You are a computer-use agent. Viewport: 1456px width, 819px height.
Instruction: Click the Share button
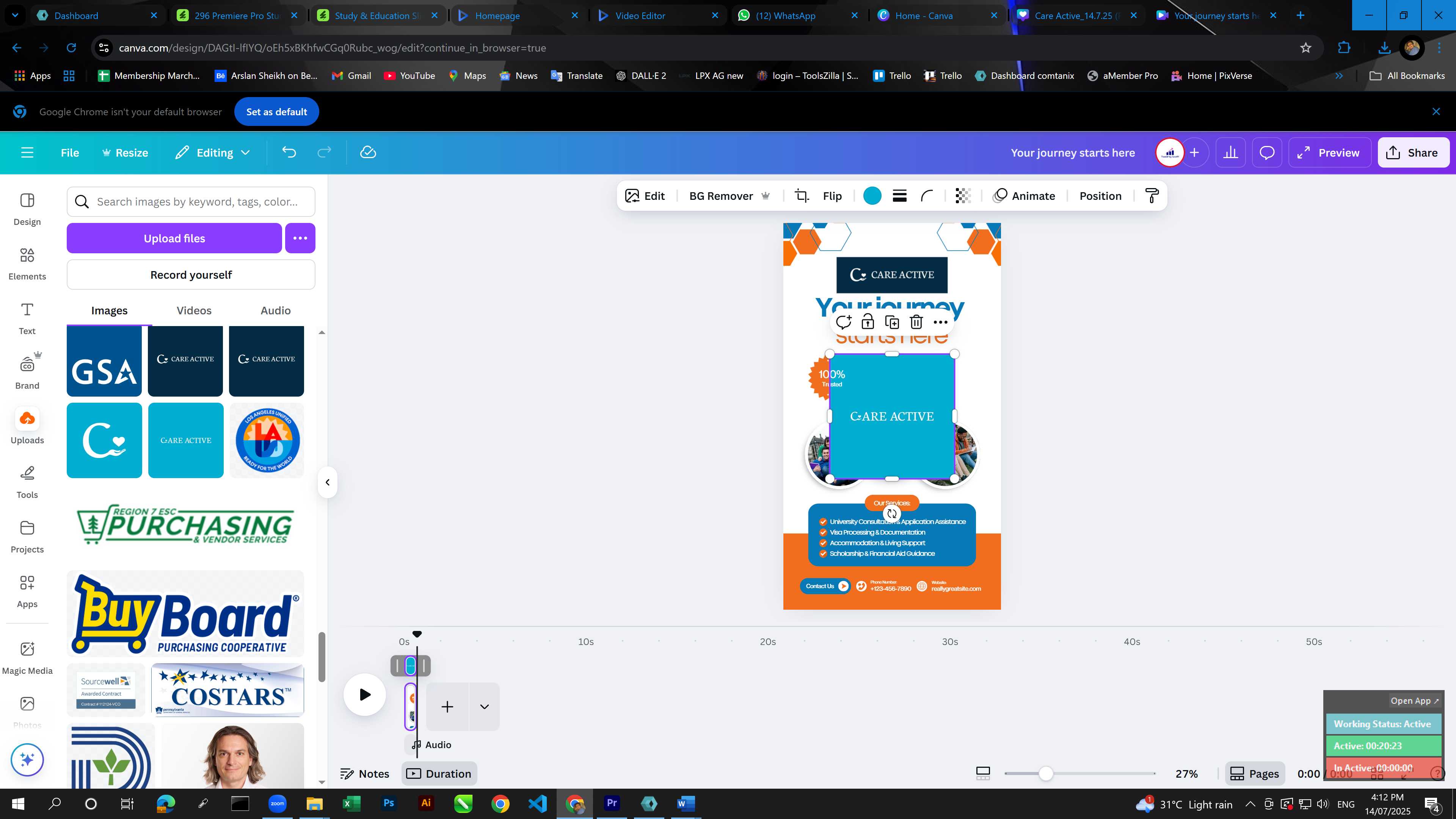[x=1414, y=152]
